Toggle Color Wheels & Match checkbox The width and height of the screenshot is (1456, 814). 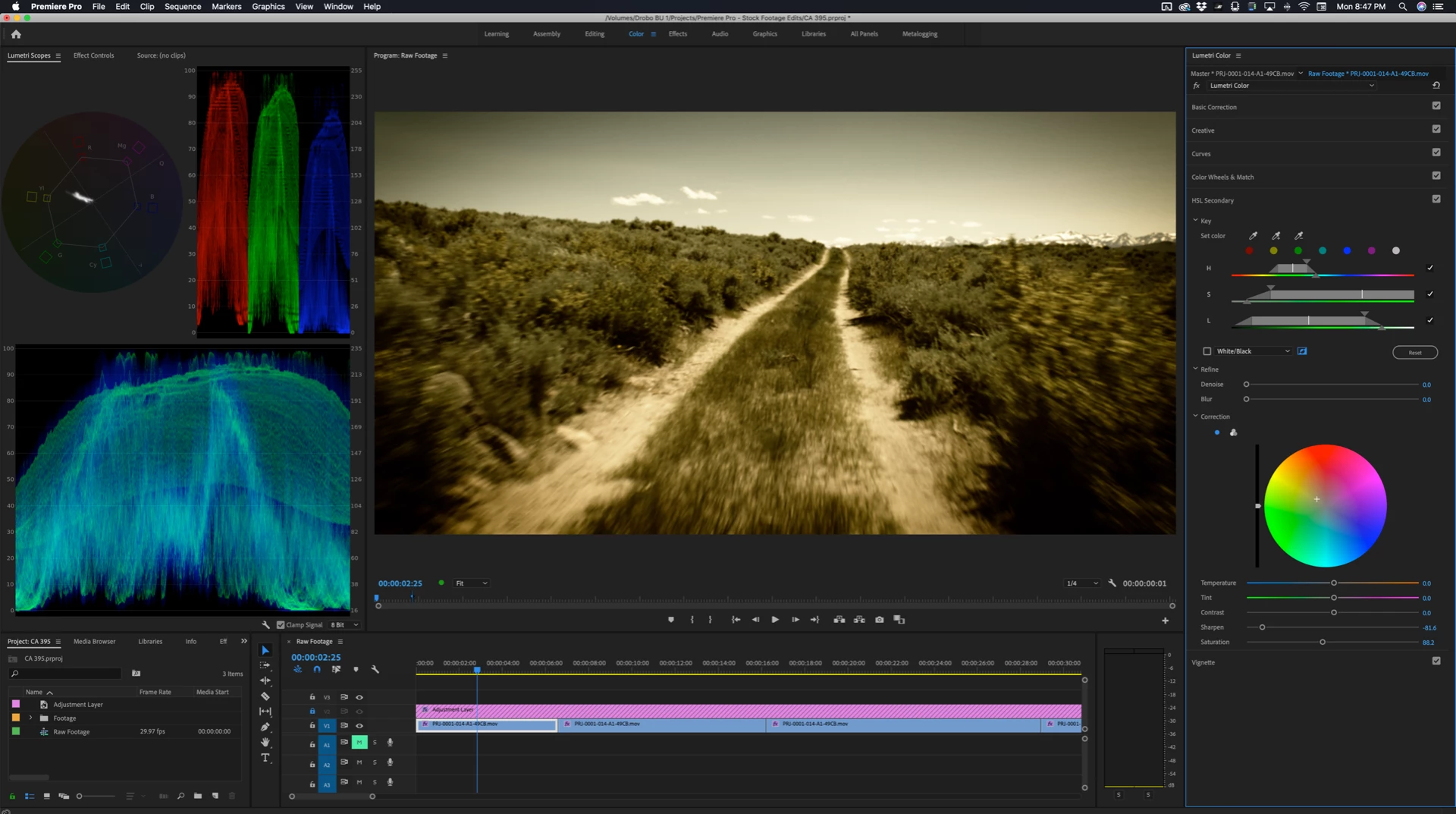[x=1436, y=176]
